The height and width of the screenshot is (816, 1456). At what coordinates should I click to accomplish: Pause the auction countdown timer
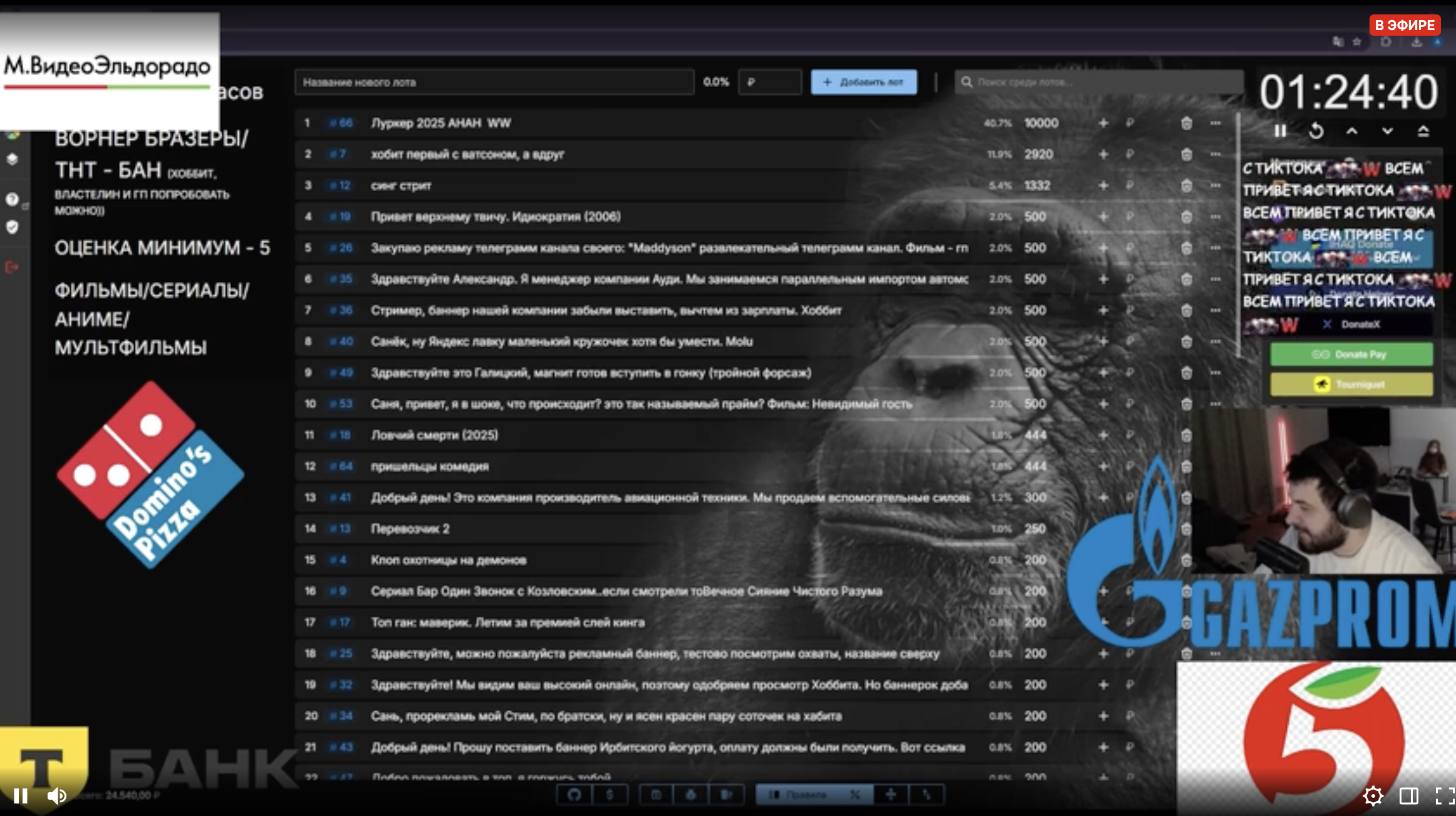coord(1280,131)
